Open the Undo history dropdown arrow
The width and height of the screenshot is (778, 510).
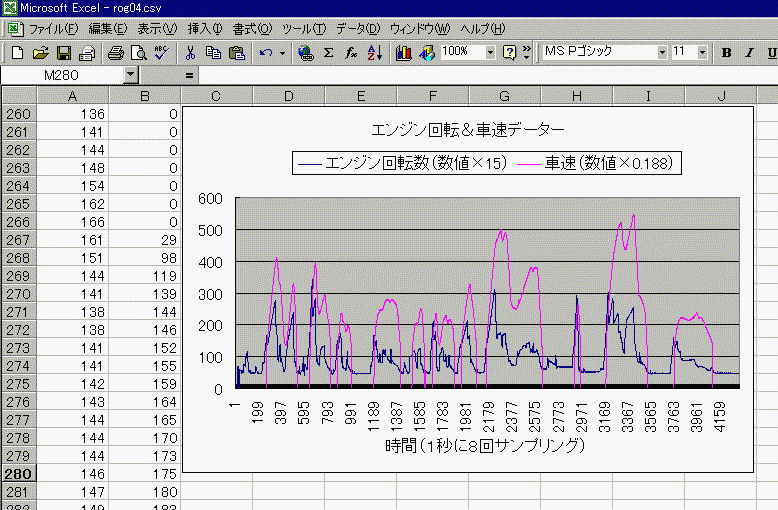pyautogui.click(x=282, y=52)
